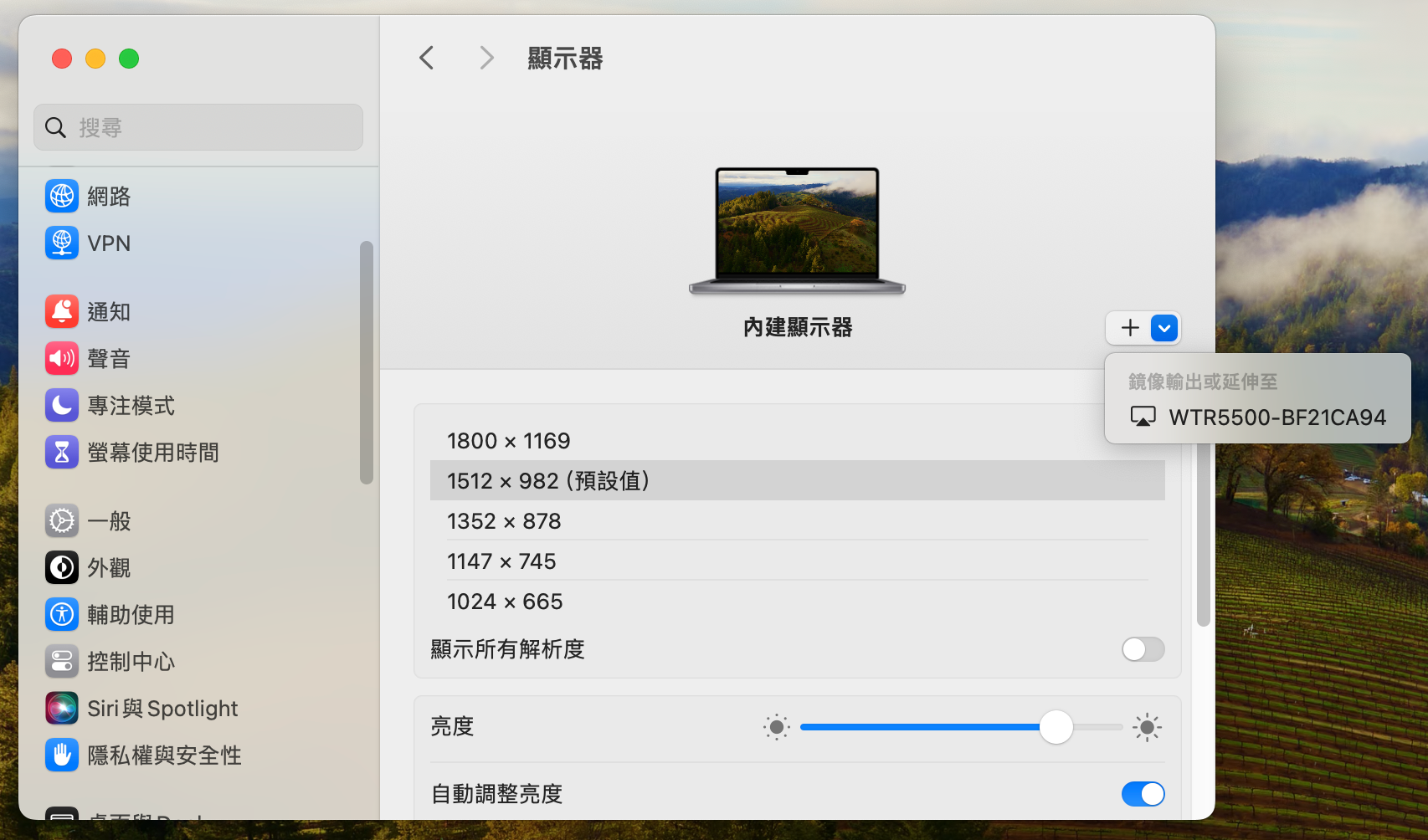The width and height of the screenshot is (1428, 840).
Task: Turn off 自動調整亮度 toggle
Action: tap(1143, 794)
